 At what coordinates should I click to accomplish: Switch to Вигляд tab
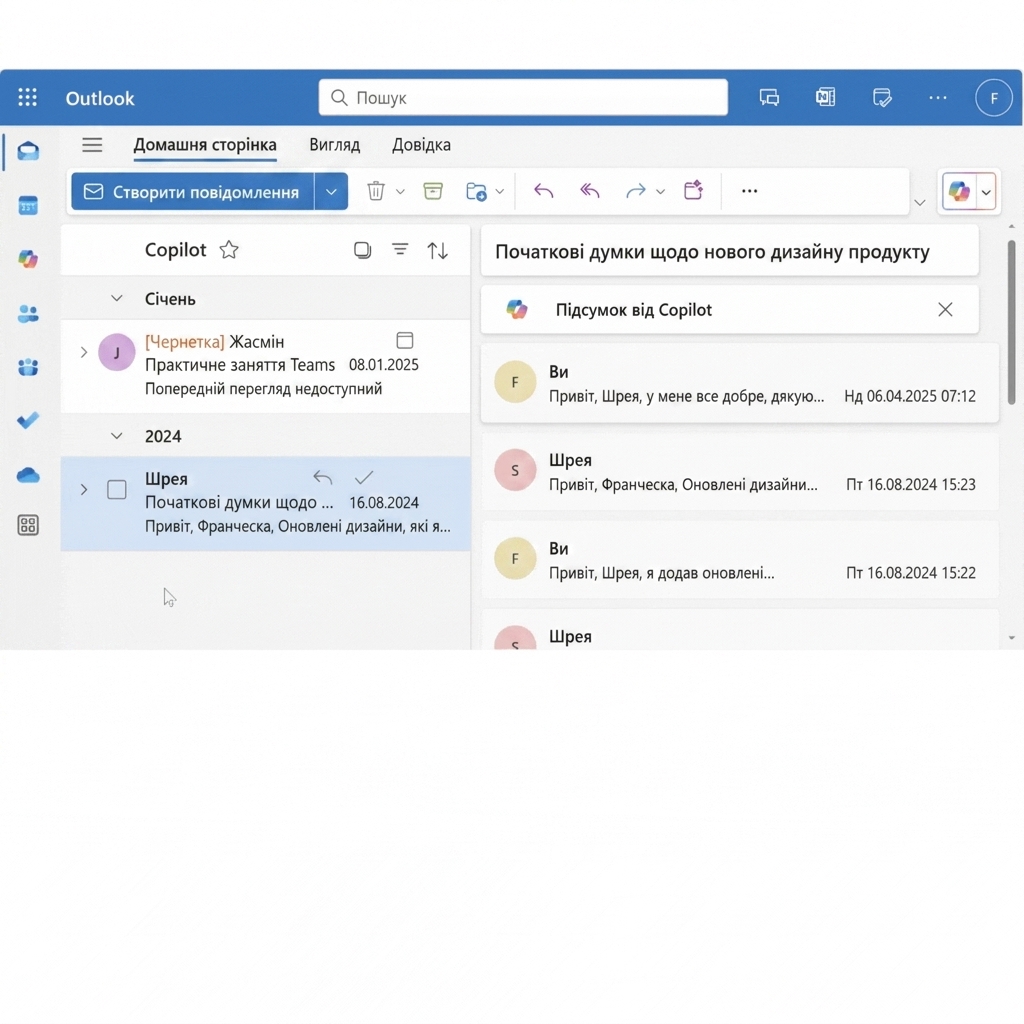334,145
